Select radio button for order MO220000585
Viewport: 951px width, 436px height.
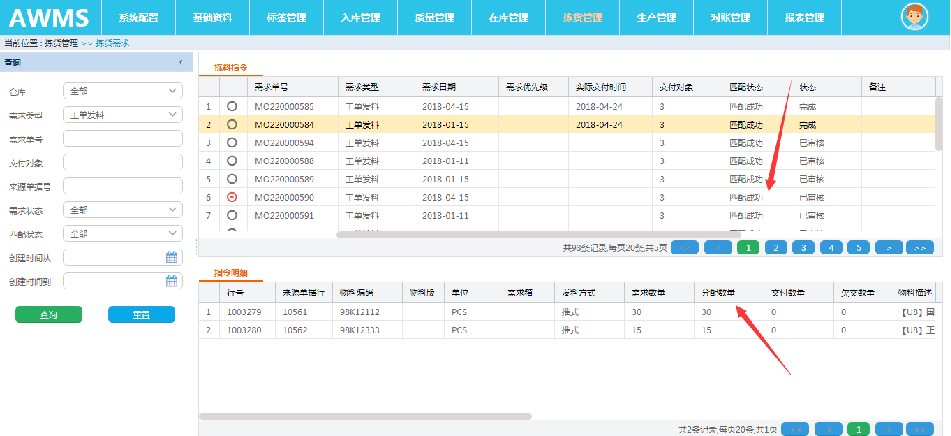click(x=232, y=106)
